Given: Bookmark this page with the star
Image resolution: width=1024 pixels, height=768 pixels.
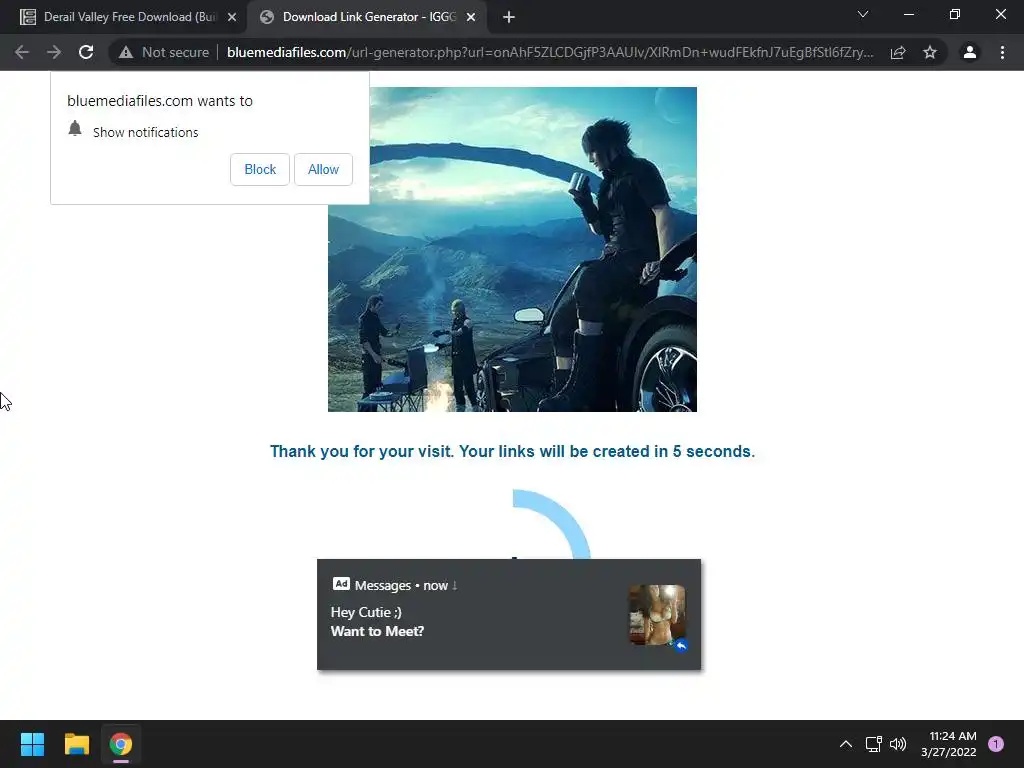Looking at the screenshot, I should coord(930,52).
